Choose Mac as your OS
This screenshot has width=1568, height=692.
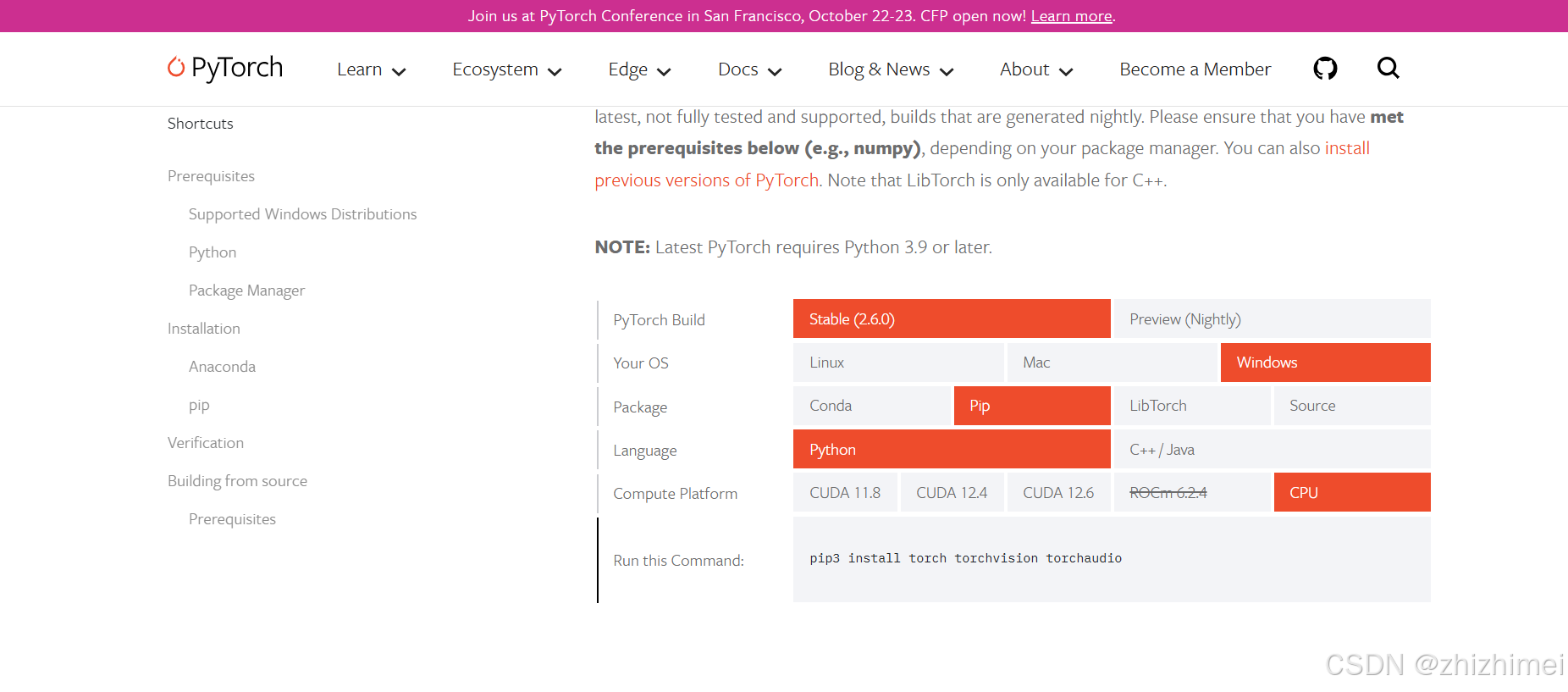tap(1112, 363)
